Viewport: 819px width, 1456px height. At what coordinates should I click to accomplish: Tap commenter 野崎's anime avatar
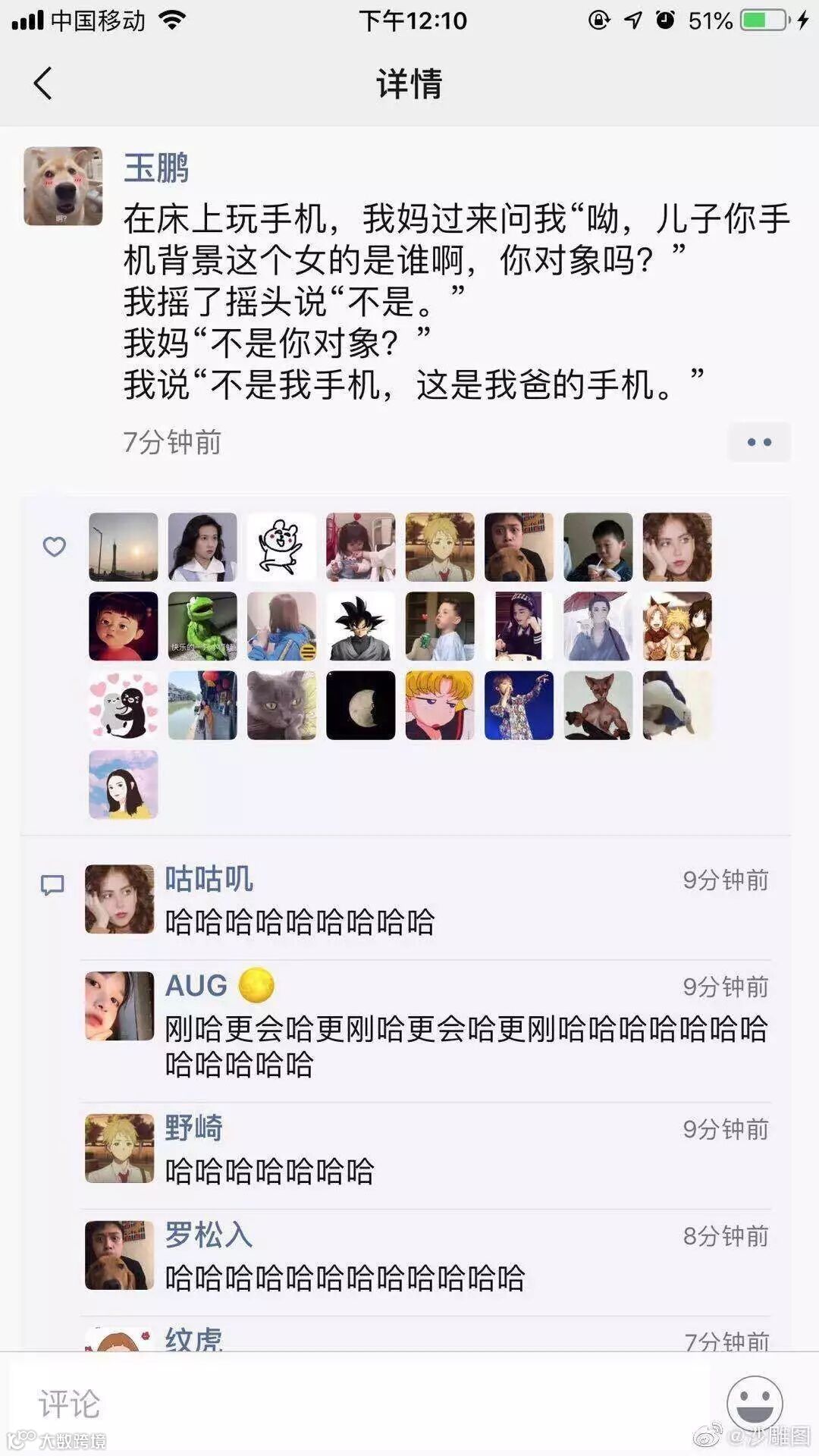point(119,1148)
